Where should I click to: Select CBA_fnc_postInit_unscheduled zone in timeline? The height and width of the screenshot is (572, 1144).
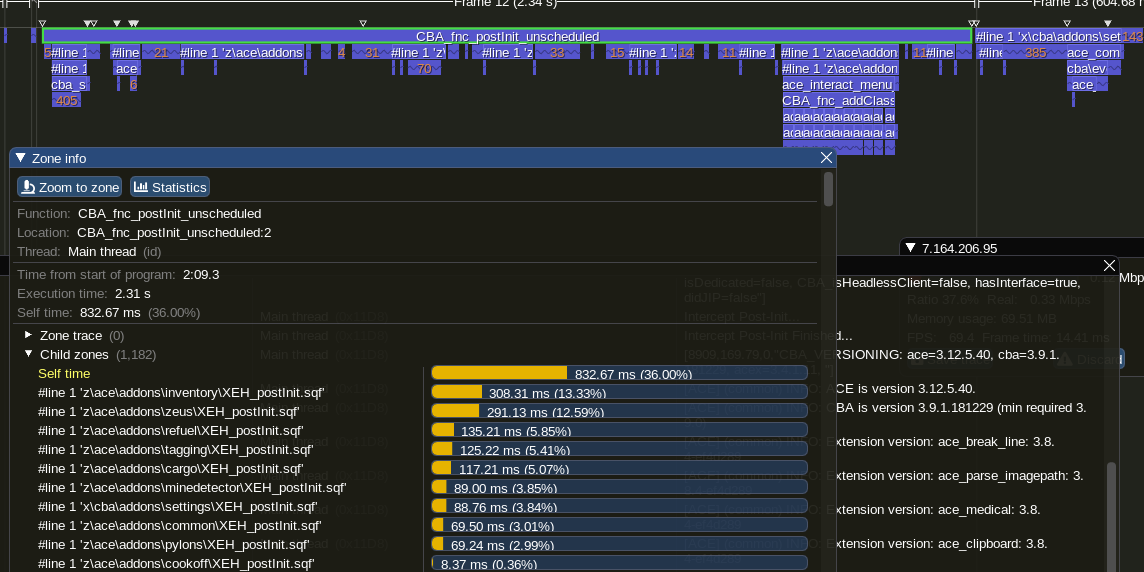coord(507,36)
